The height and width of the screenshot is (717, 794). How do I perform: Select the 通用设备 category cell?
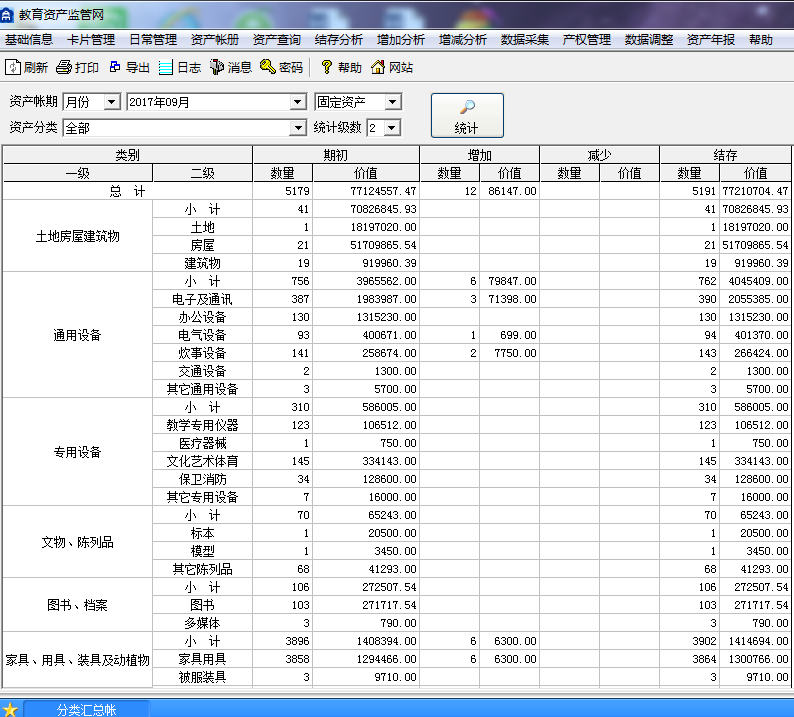tap(77, 335)
